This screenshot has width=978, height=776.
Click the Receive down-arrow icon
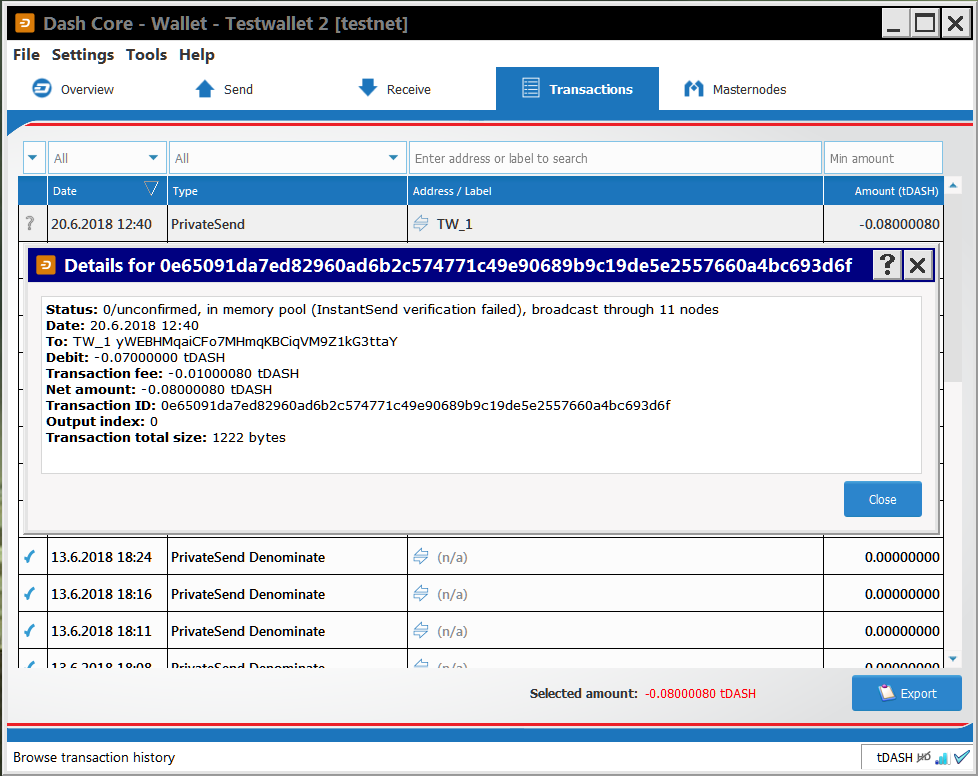[x=368, y=88]
